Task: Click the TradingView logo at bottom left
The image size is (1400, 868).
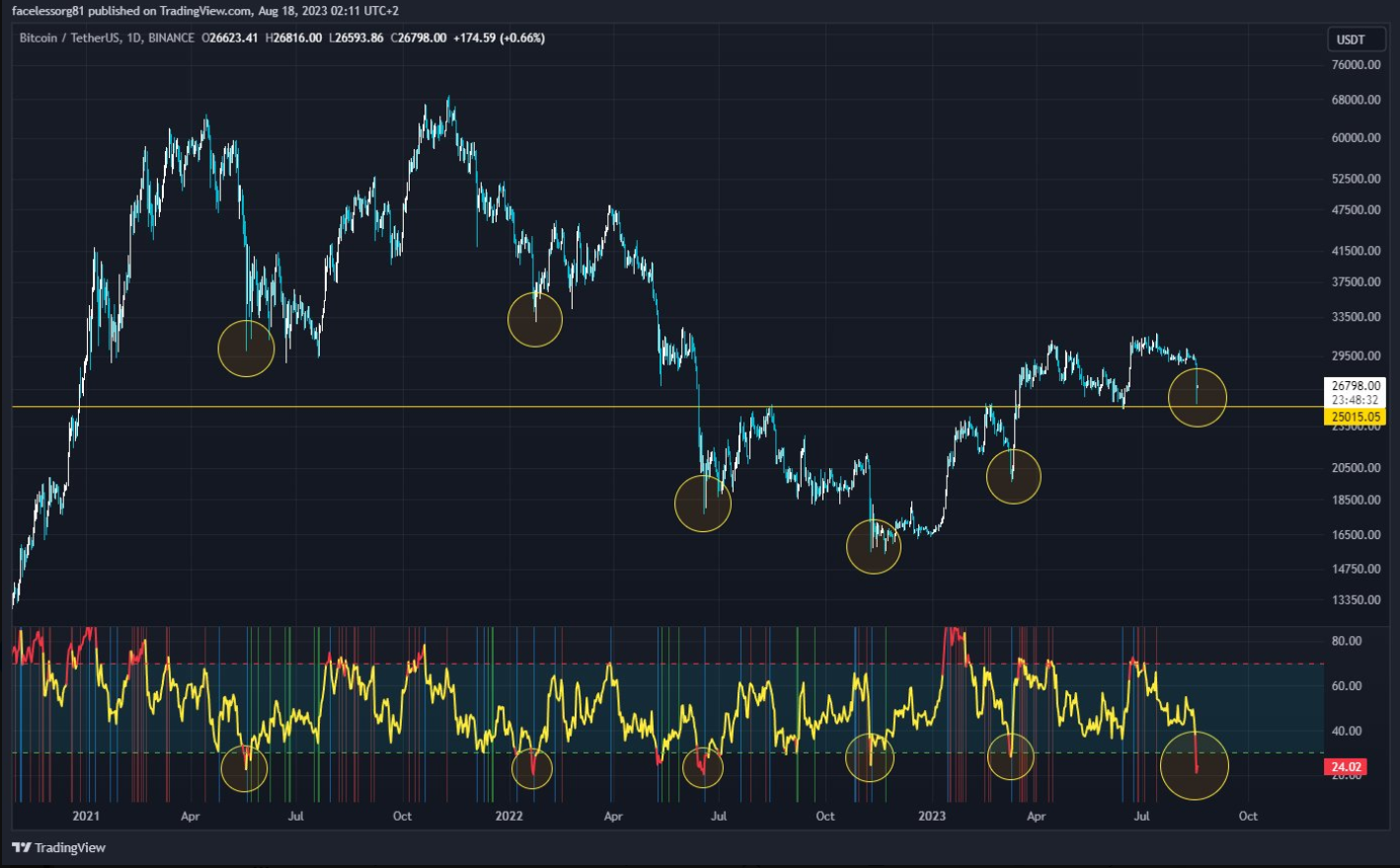Action: point(59,847)
